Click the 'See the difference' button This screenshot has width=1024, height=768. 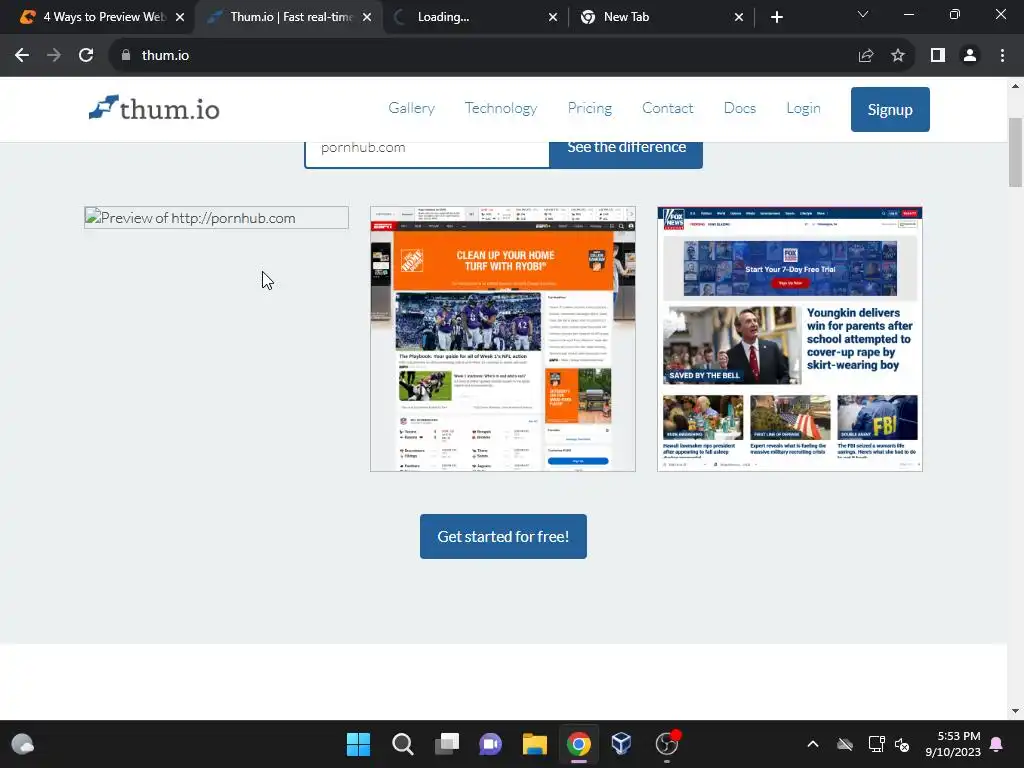coord(626,155)
